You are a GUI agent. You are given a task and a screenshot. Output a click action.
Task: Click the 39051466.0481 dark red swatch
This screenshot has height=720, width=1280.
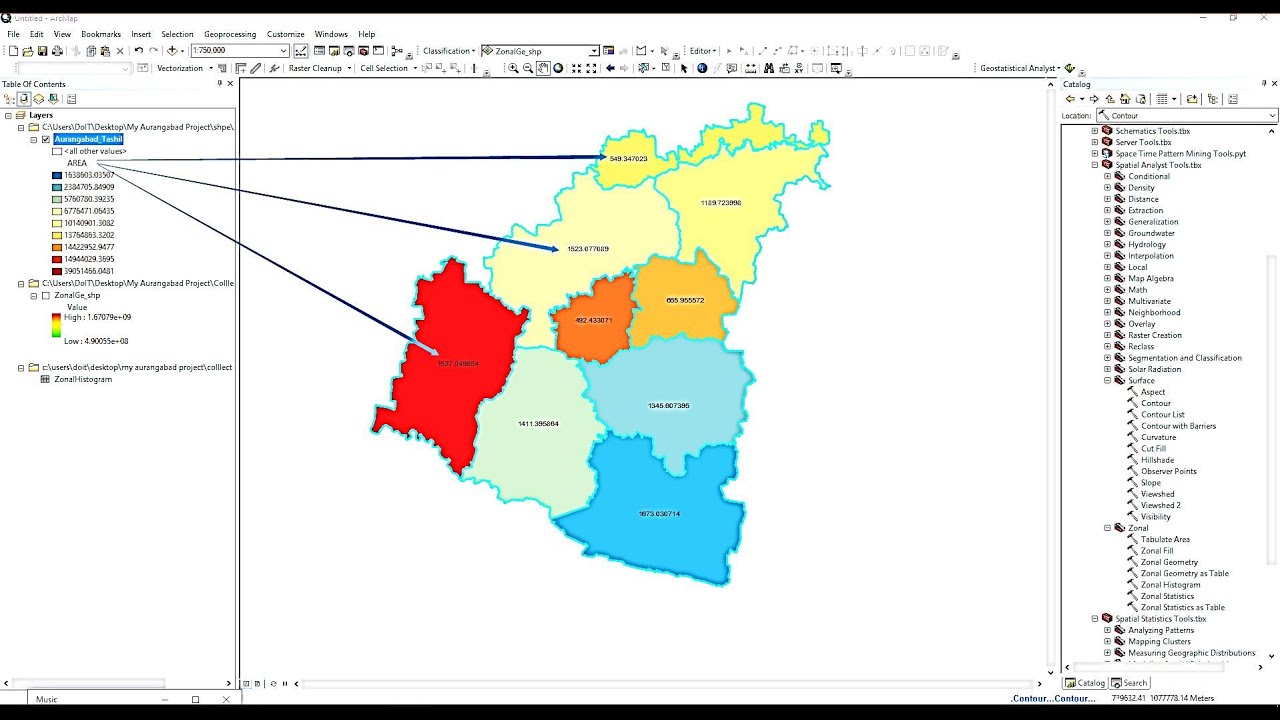coord(57,271)
